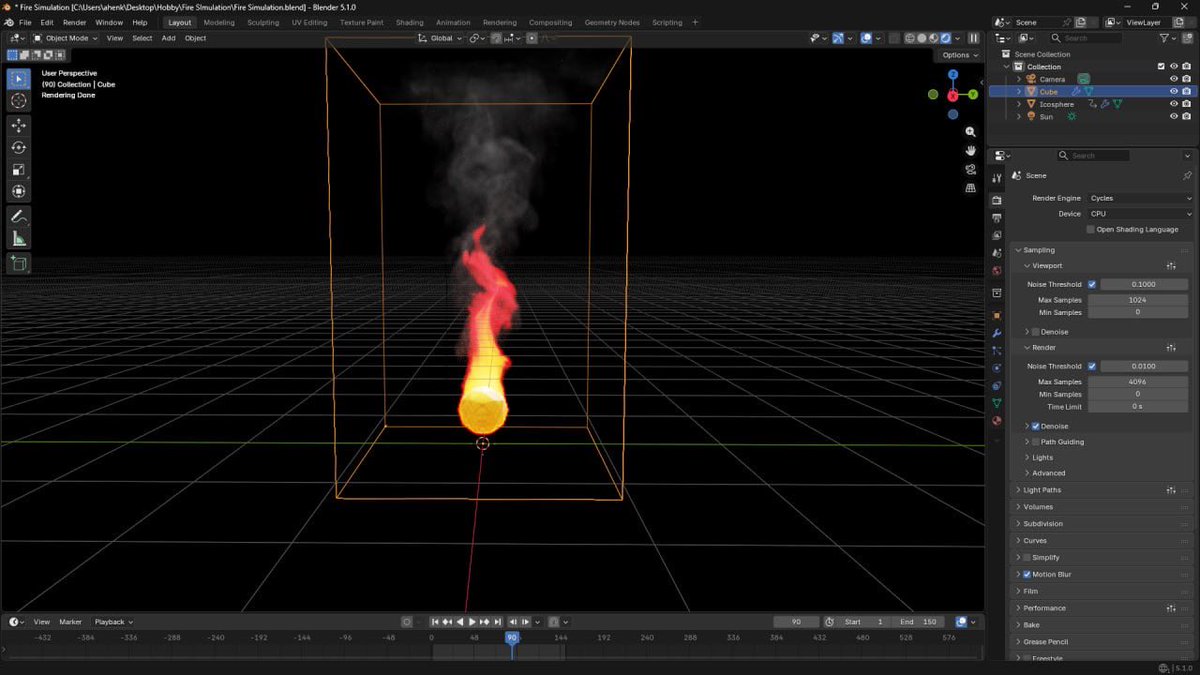The height and width of the screenshot is (675, 1200).
Task: Disable Motion Blur checkbox
Action: (x=1027, y=574)
